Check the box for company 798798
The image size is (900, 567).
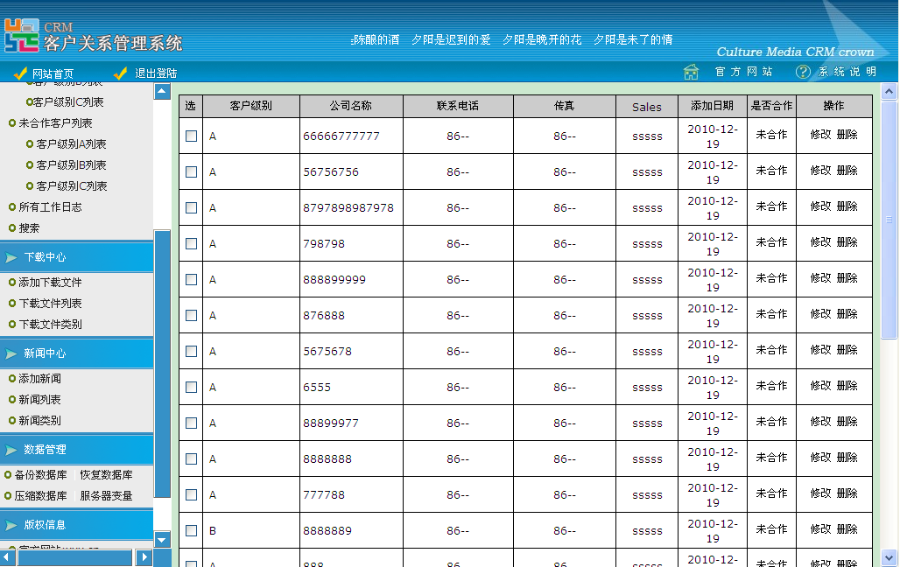[191, 244]
